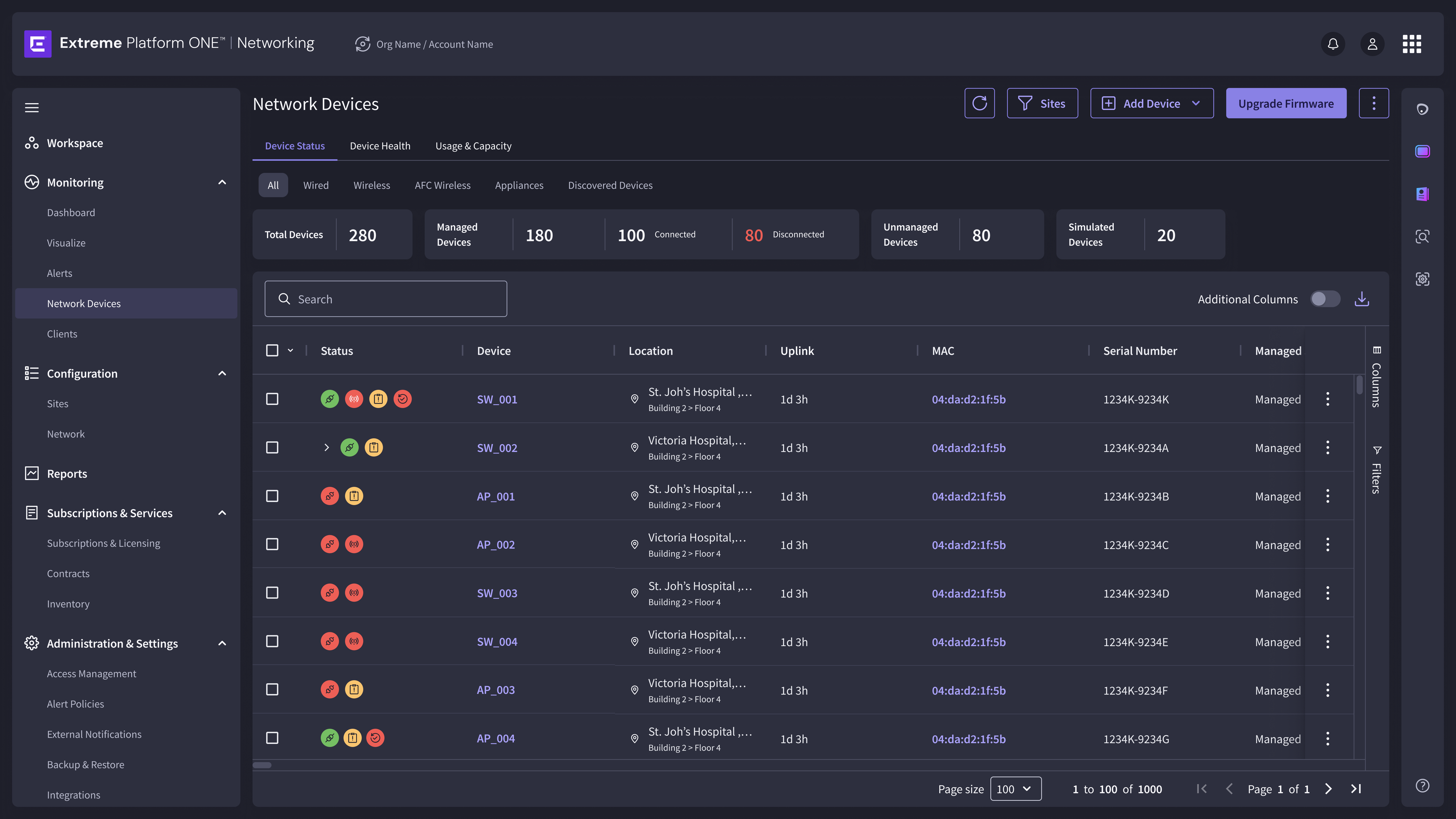This screenshot has height=819, width=1456.
Task: Sort by the Serial Number column header
Action: (x=1140, y=351)
